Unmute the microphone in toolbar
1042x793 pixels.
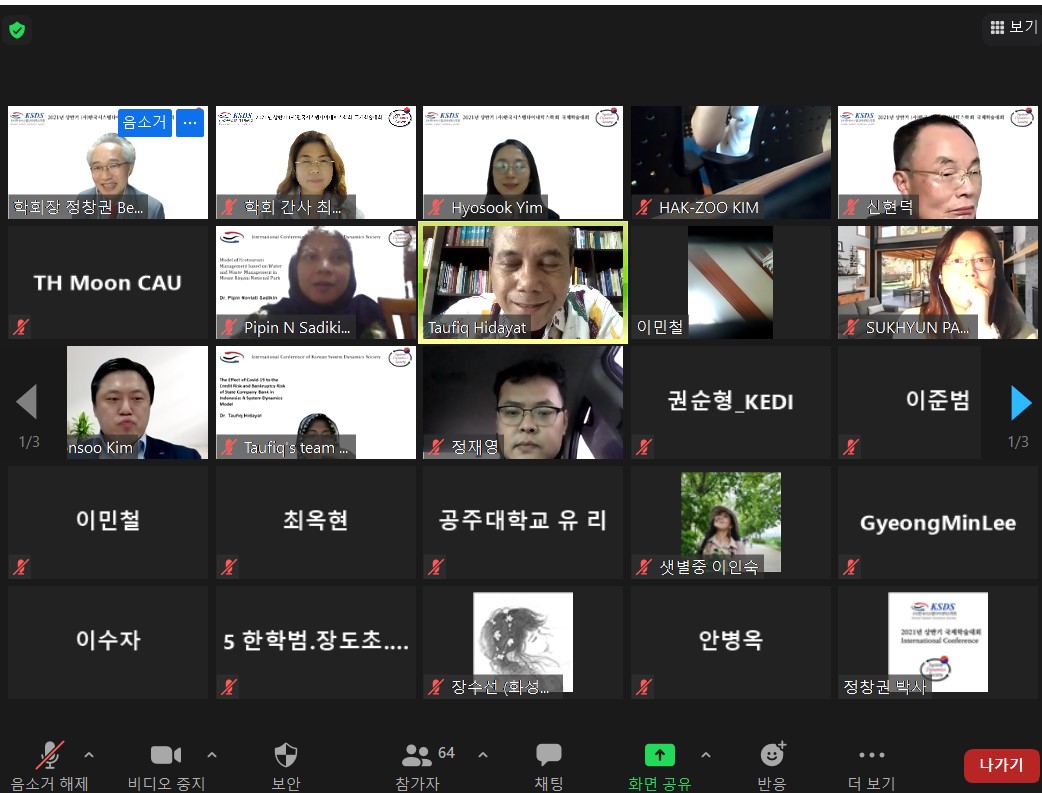pos(49,755)
